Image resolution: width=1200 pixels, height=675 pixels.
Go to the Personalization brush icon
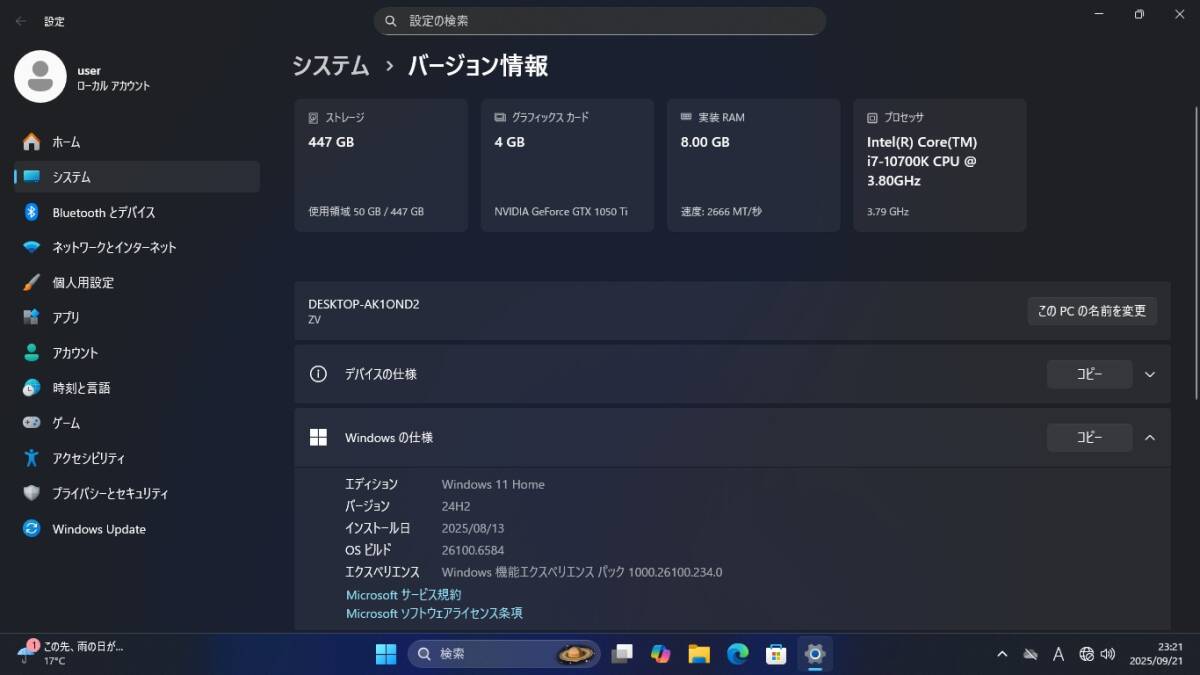tap(32, 283)
